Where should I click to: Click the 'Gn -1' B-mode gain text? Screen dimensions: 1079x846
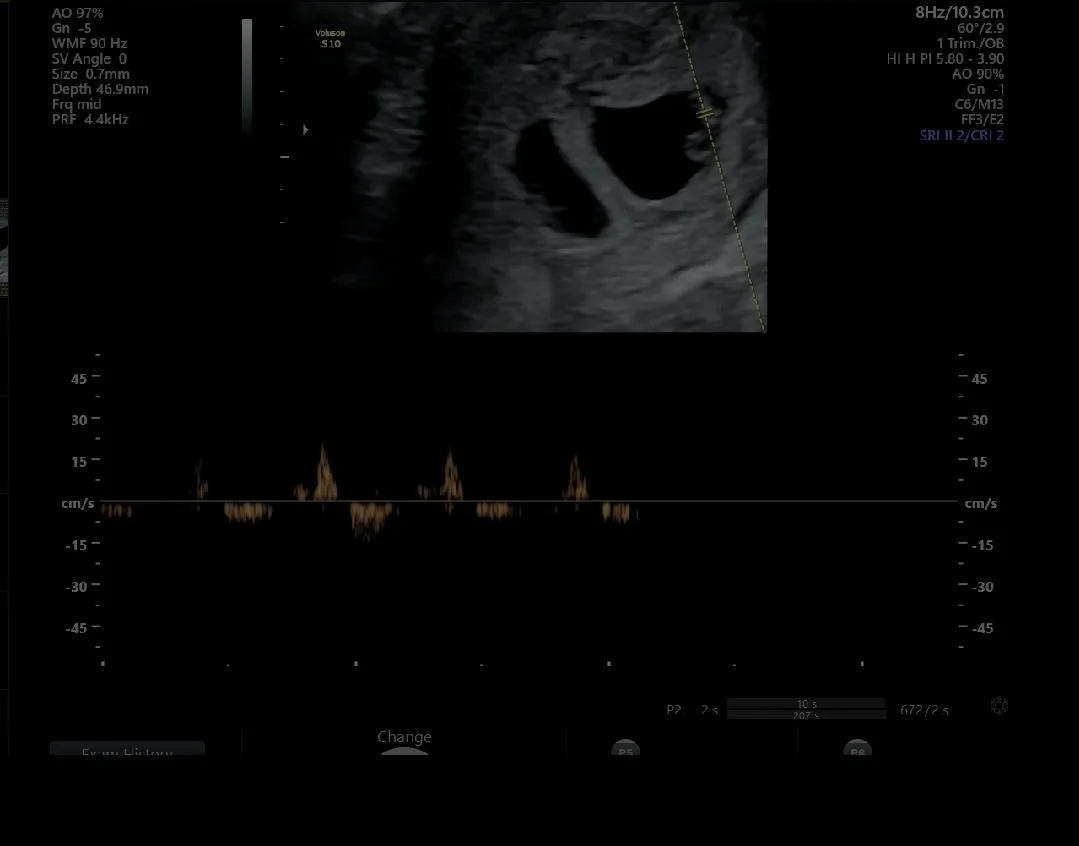point(985,89)
